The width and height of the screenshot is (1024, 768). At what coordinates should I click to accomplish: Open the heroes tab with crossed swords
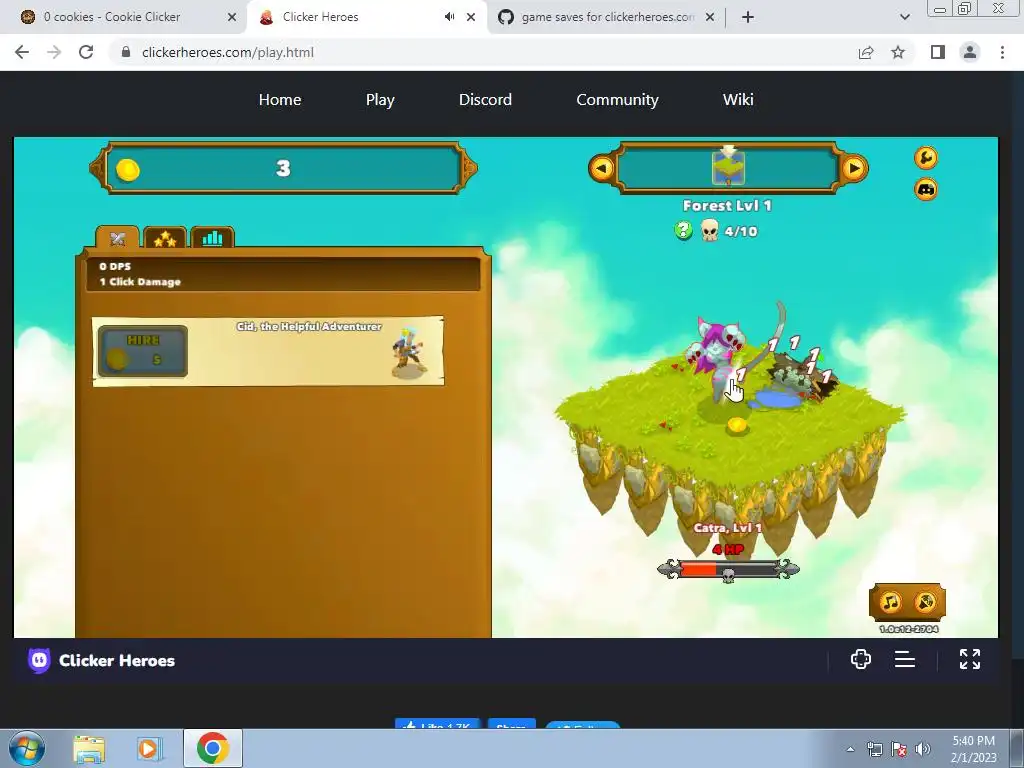point(118,238)
